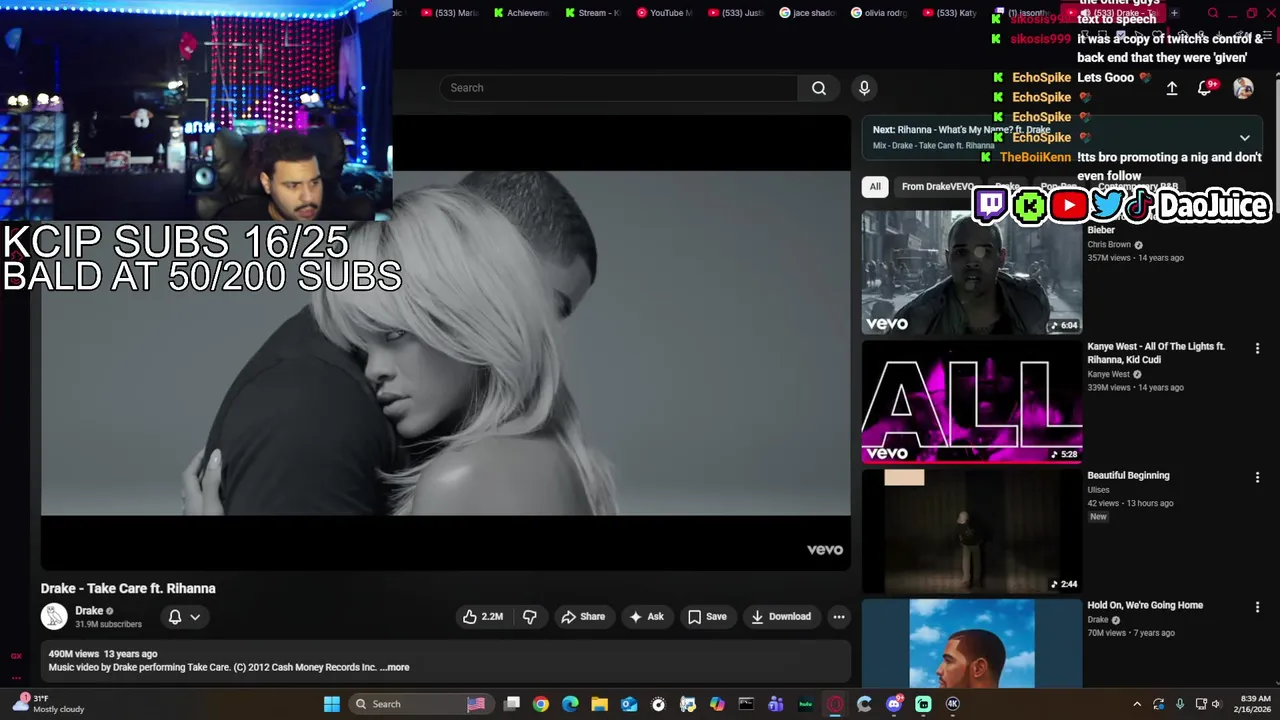Open File Explorer from the taskbar
This screenshot has height=720, width=1280.
click(x=599, y=704)
